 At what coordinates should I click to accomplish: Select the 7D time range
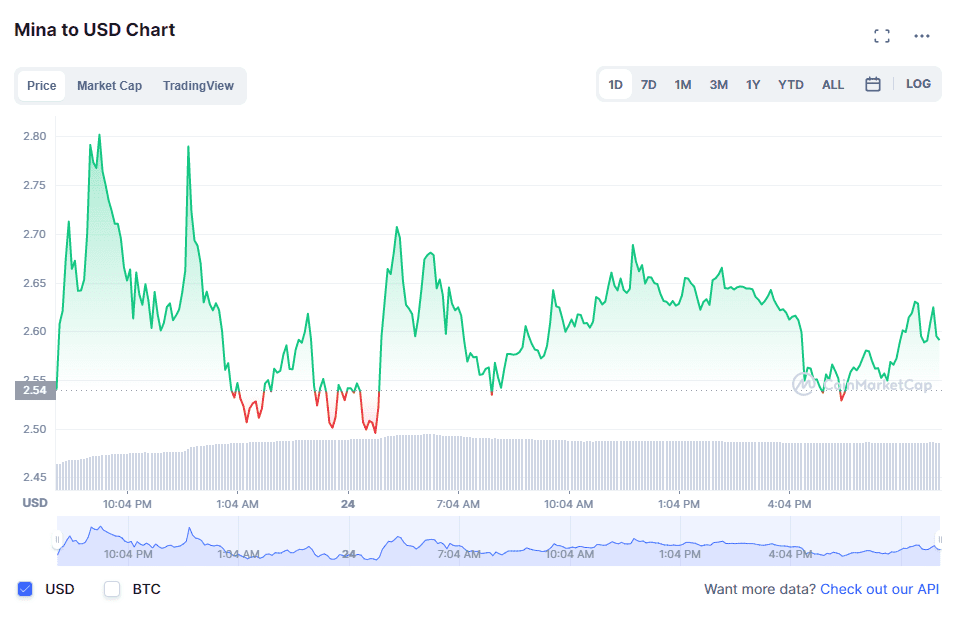pyautogui.click(x=648, y=84)
